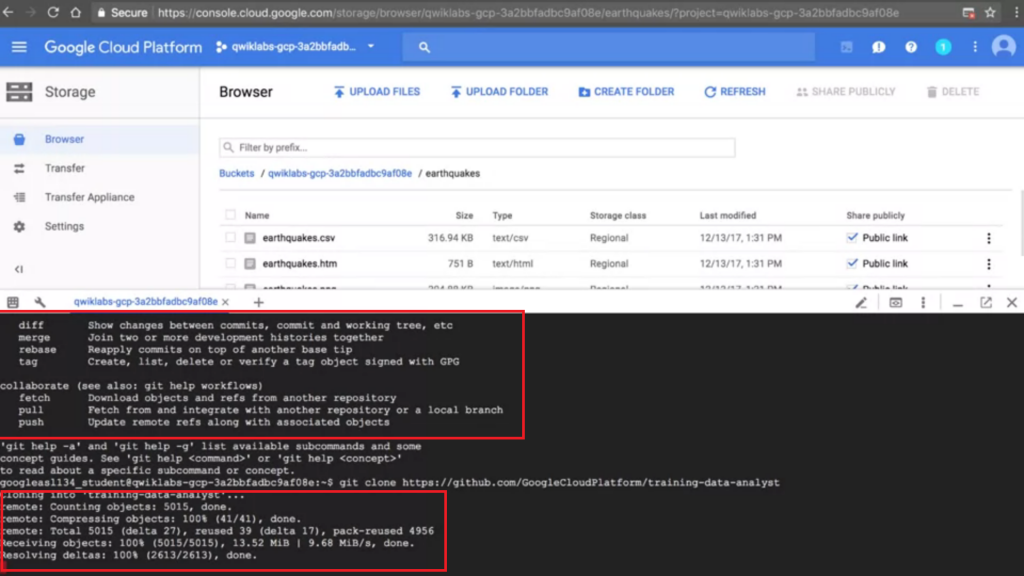This screenshot has width=1024, height=576.
Task: Click Share Publicly button
Action: [846, 92]
